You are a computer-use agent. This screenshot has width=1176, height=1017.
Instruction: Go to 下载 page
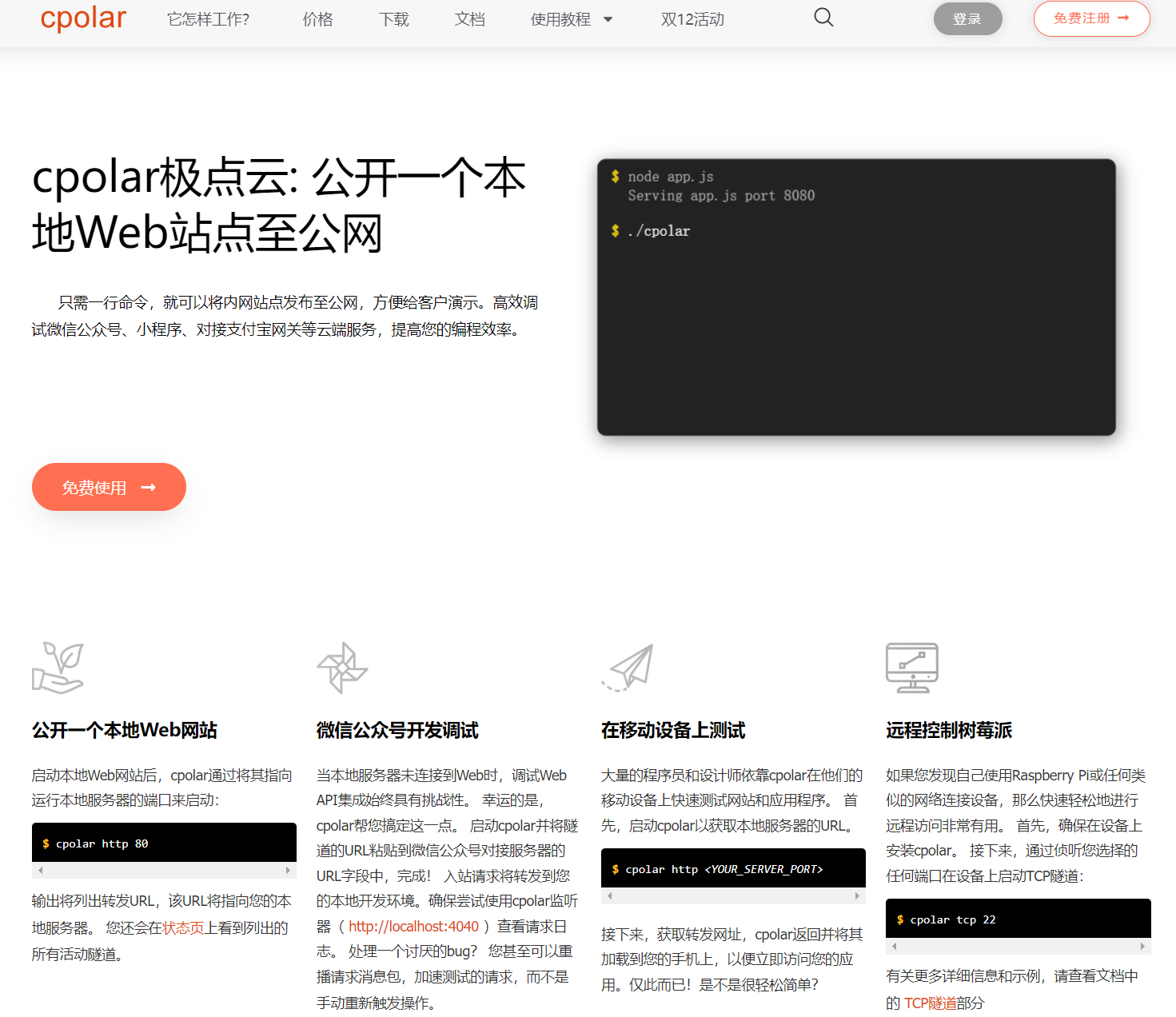393,19
